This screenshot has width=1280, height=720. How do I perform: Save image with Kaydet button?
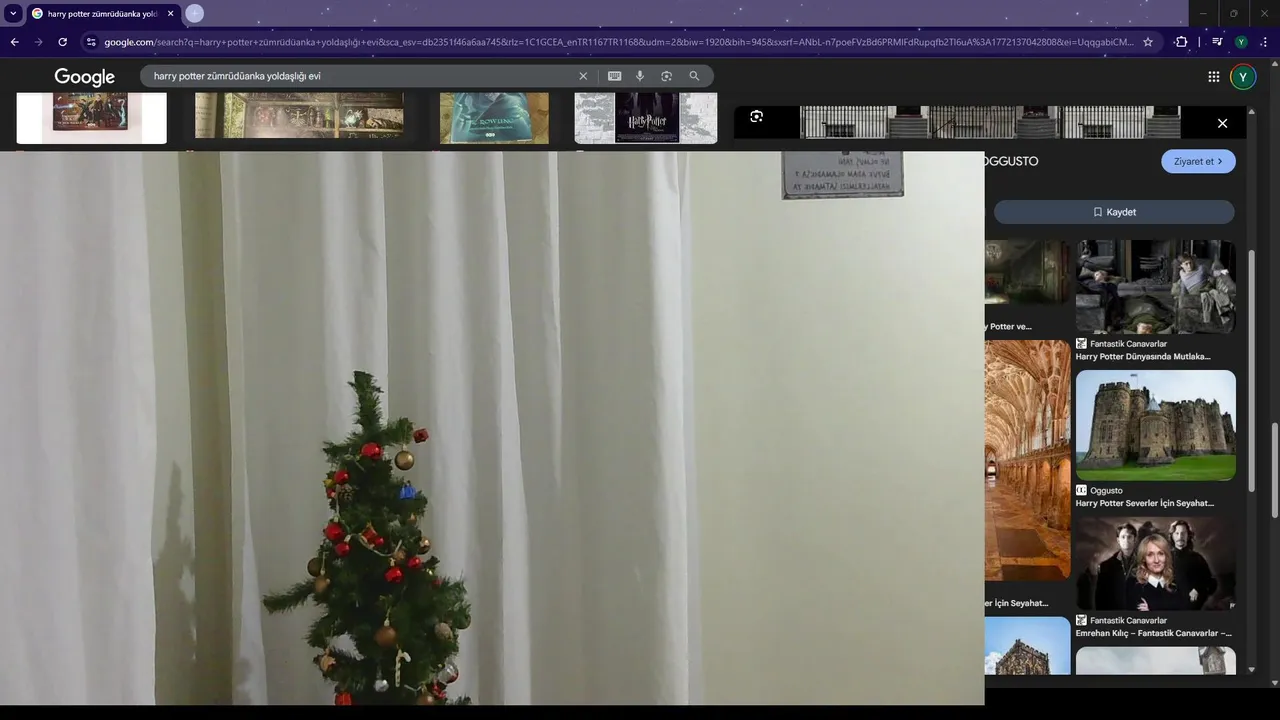click(1114, 212)
